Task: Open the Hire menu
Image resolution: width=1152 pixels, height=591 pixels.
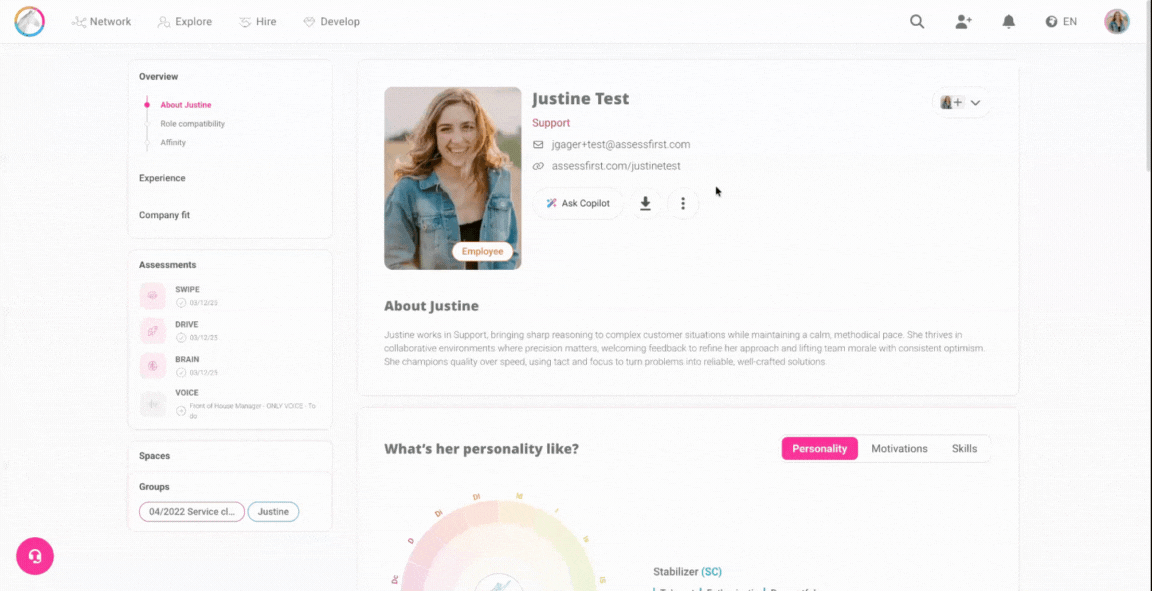Action: tap(258, 21)
